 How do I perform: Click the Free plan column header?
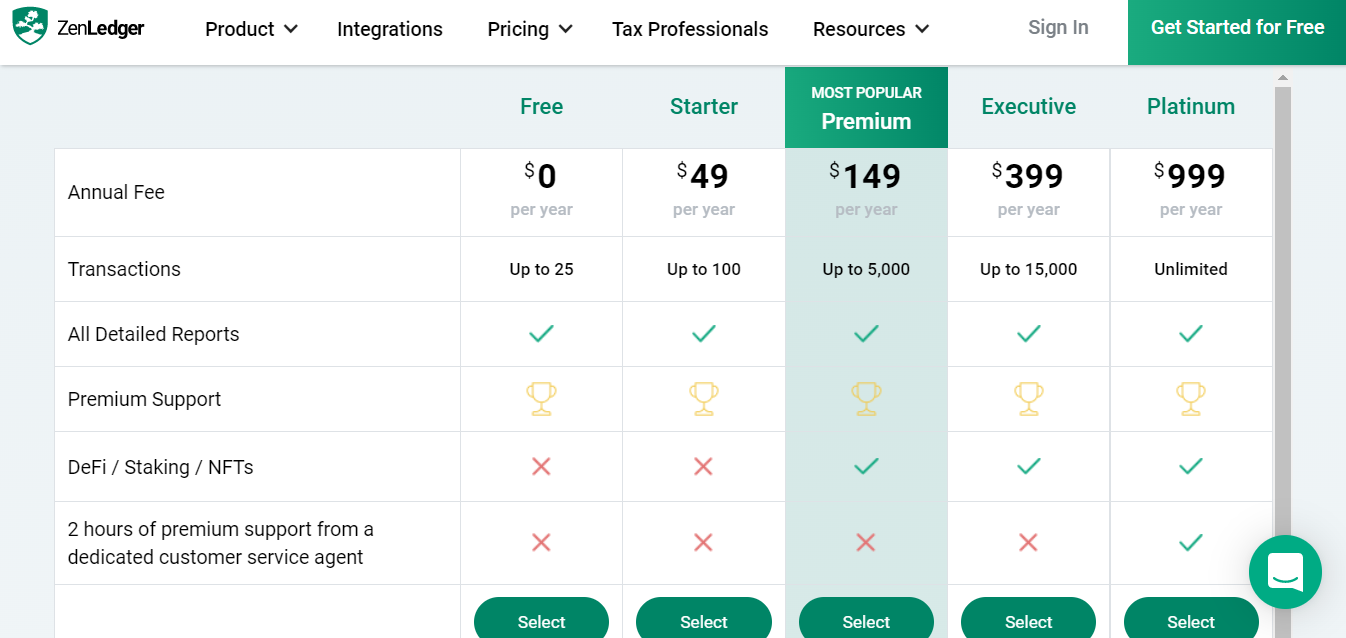541,106
